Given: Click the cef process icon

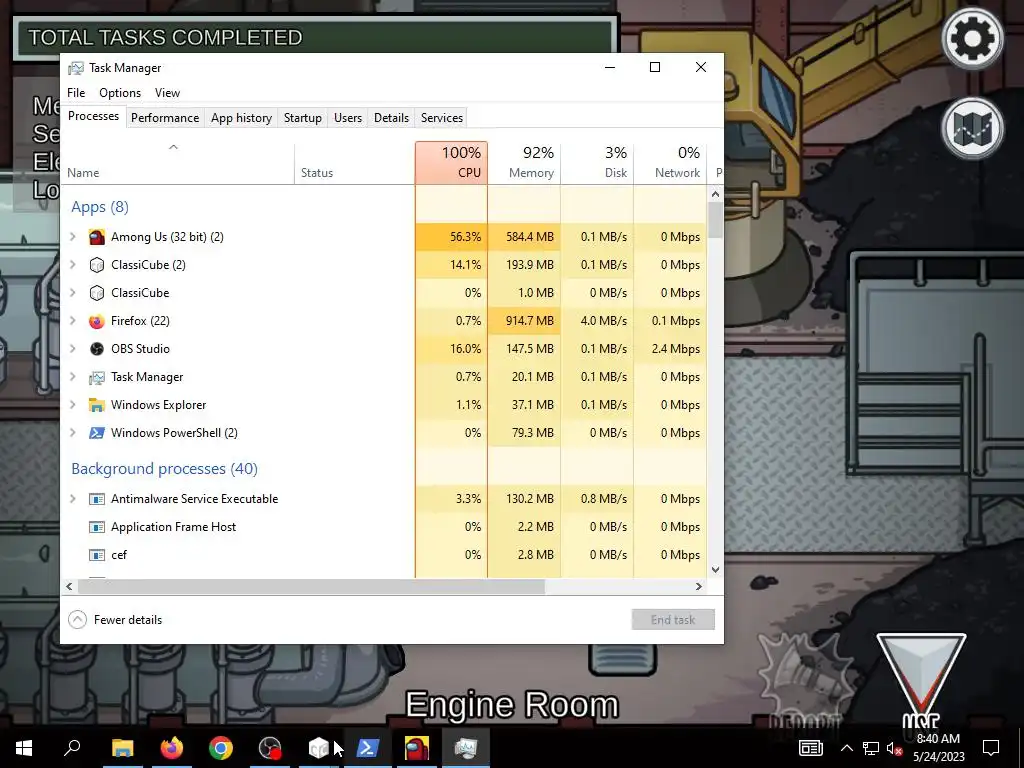Looking at the screenshot, I should click(97, 555).
